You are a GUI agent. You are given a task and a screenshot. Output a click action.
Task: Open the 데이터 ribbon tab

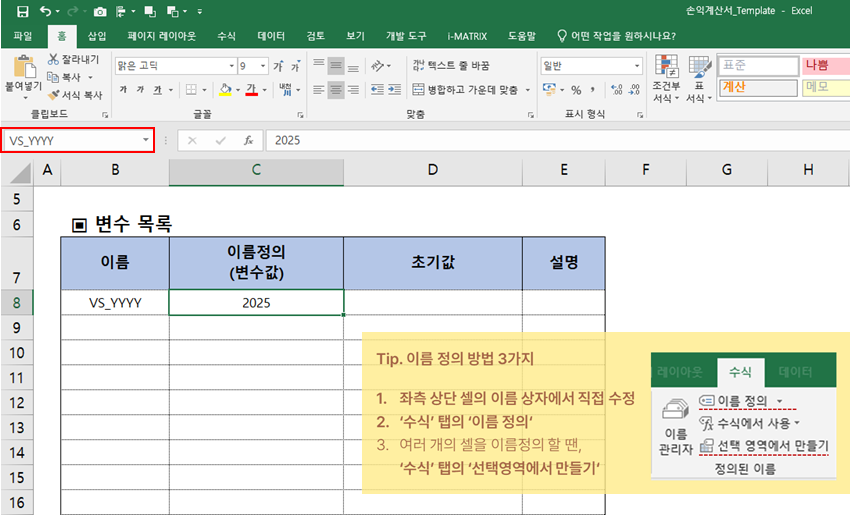[x=271, y=36]
